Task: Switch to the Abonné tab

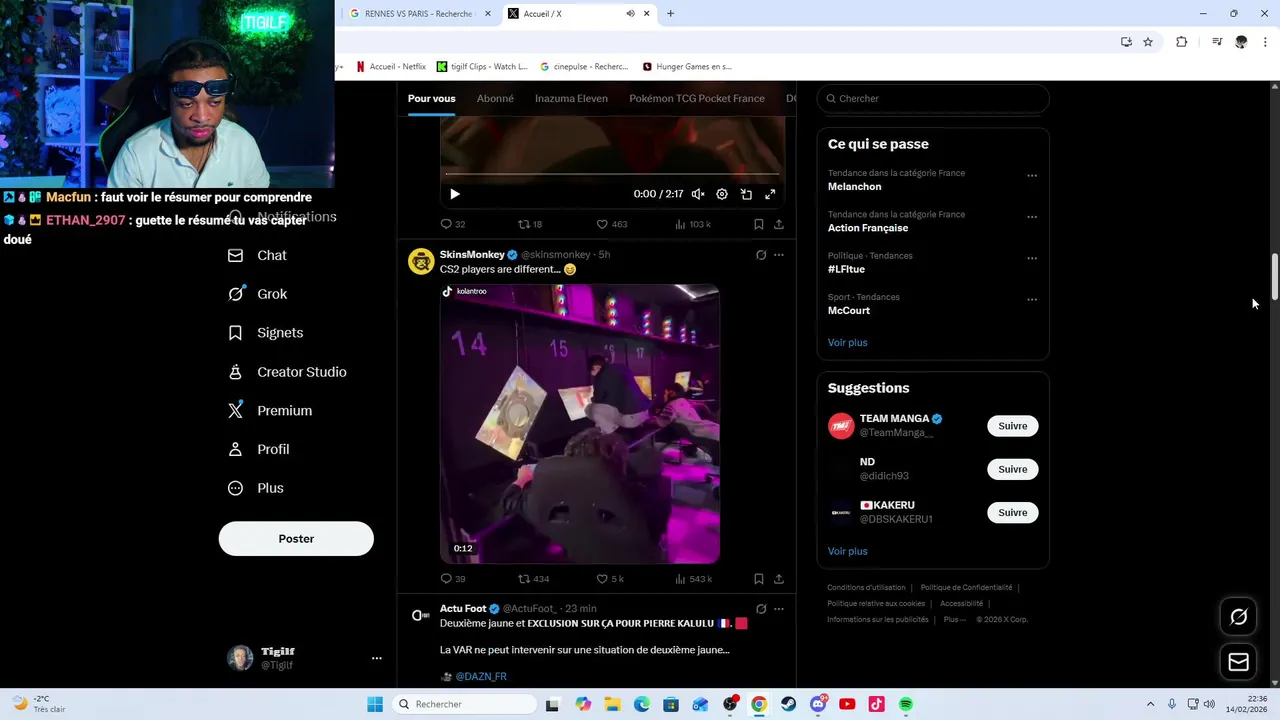Action: pyautogui.click(x=495, y=98)
